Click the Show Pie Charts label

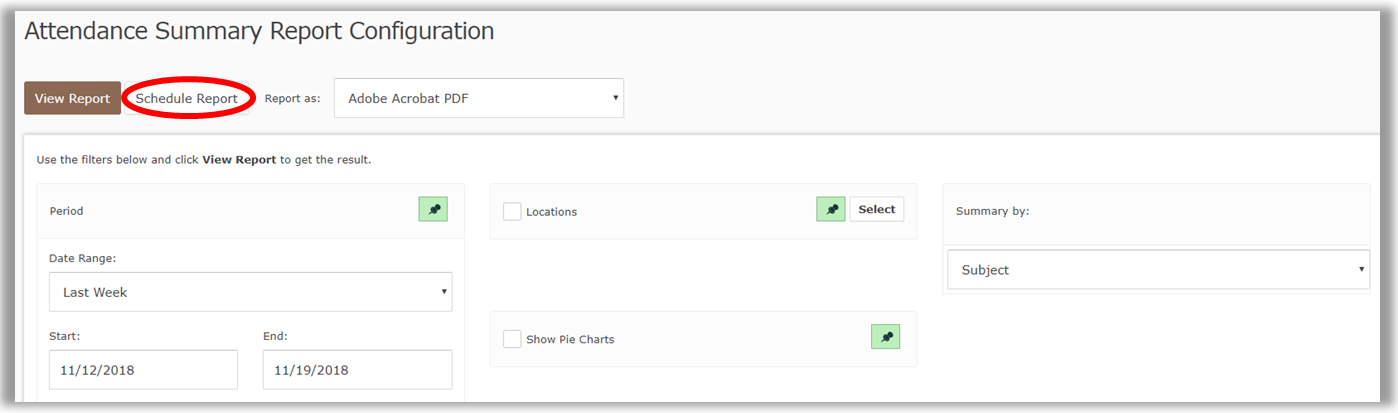coord(570,340)
